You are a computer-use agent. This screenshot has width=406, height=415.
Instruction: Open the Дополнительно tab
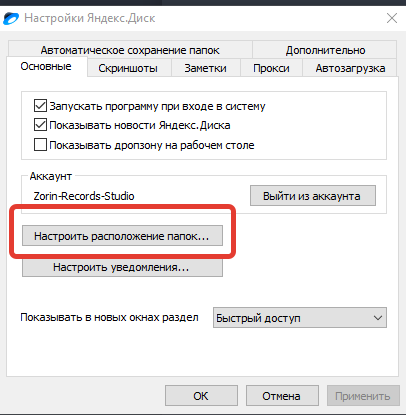[x=325, y=50]
